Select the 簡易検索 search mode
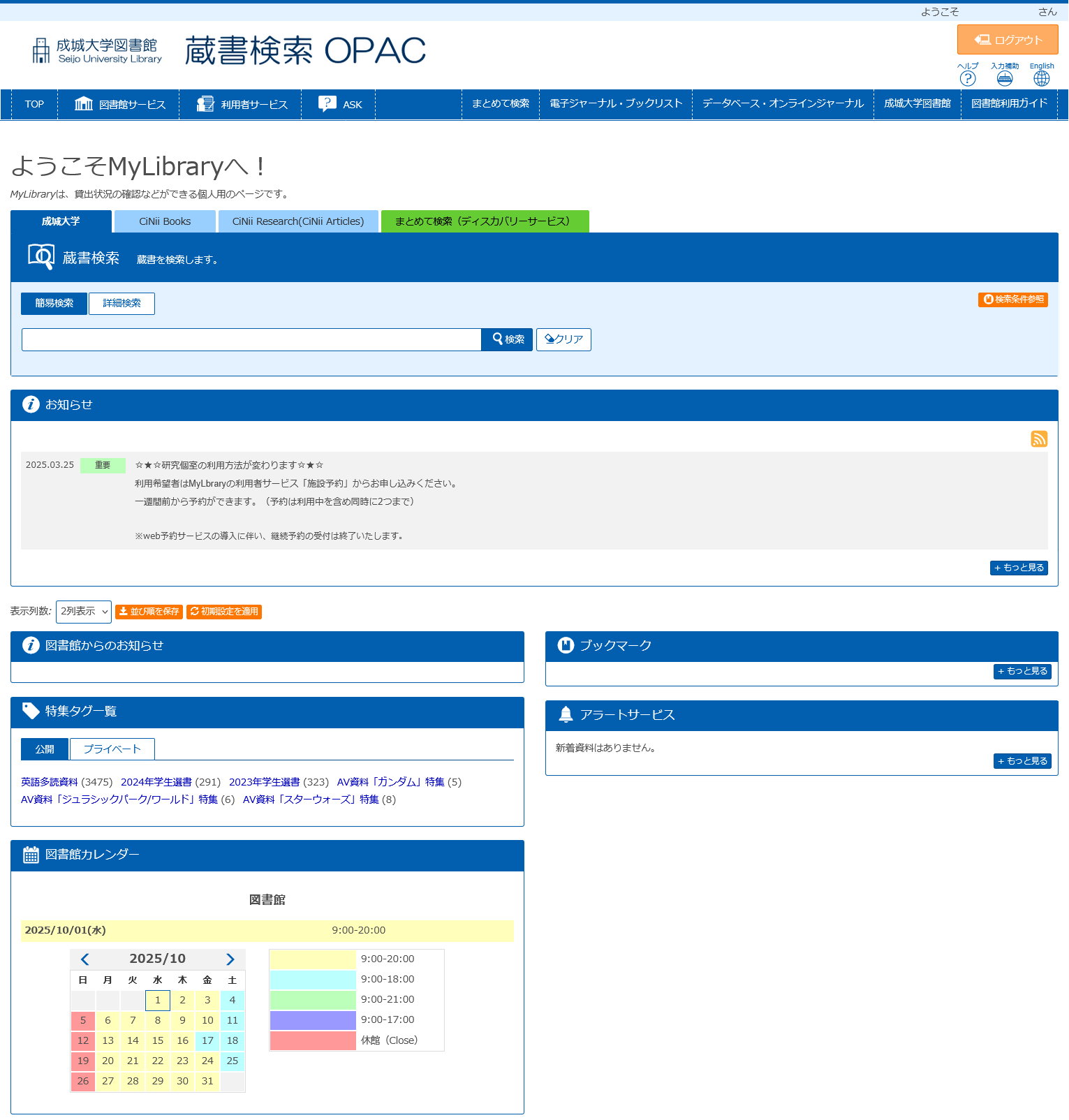Viewport: 1069px width, 1120px height. coord(54,303)
